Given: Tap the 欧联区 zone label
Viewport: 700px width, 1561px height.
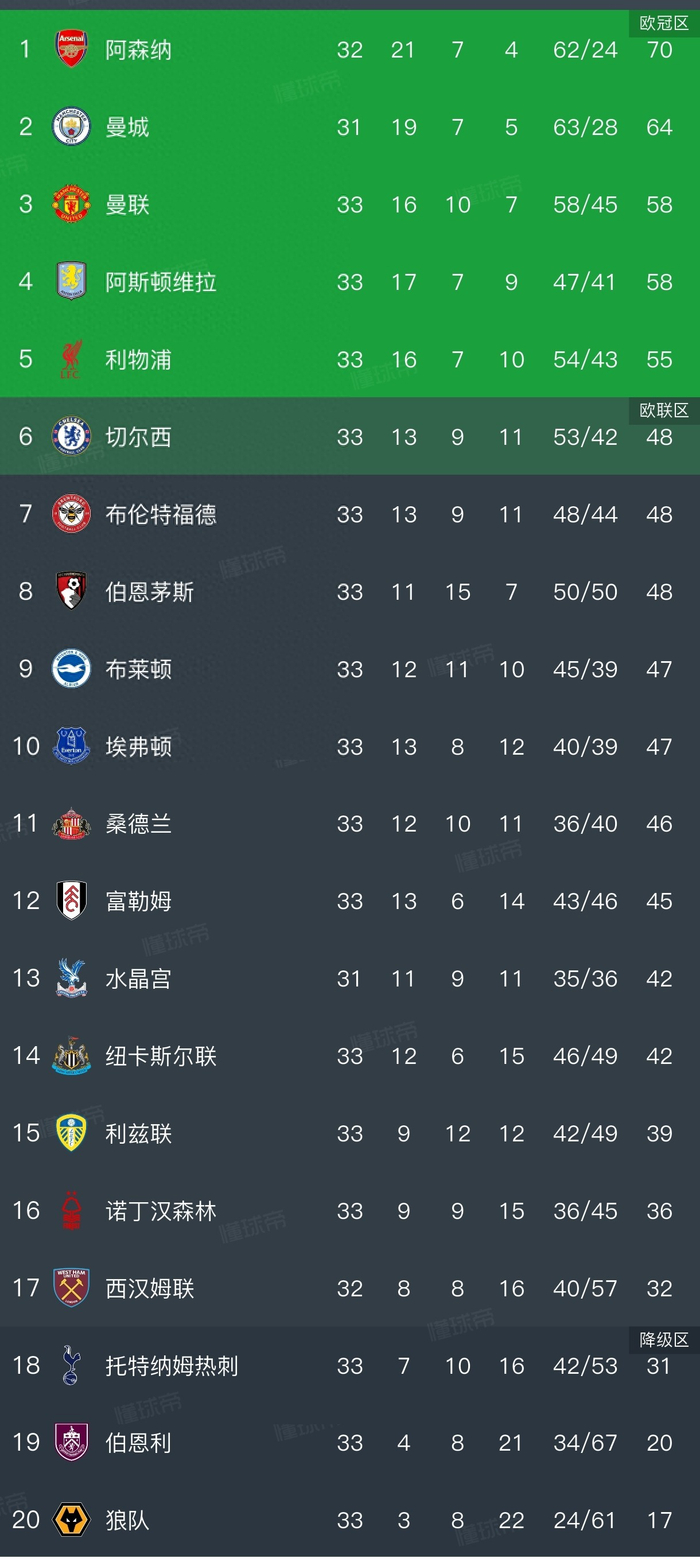Looking at the screenshot, I should point(664,411).
